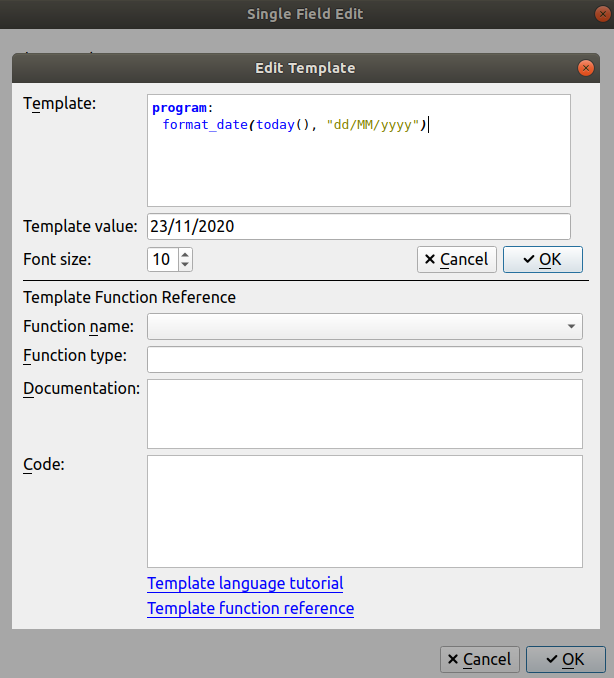The height and width of the screenshot is (678, 614).
Task: Increase font size with up arrow
Action: (185, 254)
